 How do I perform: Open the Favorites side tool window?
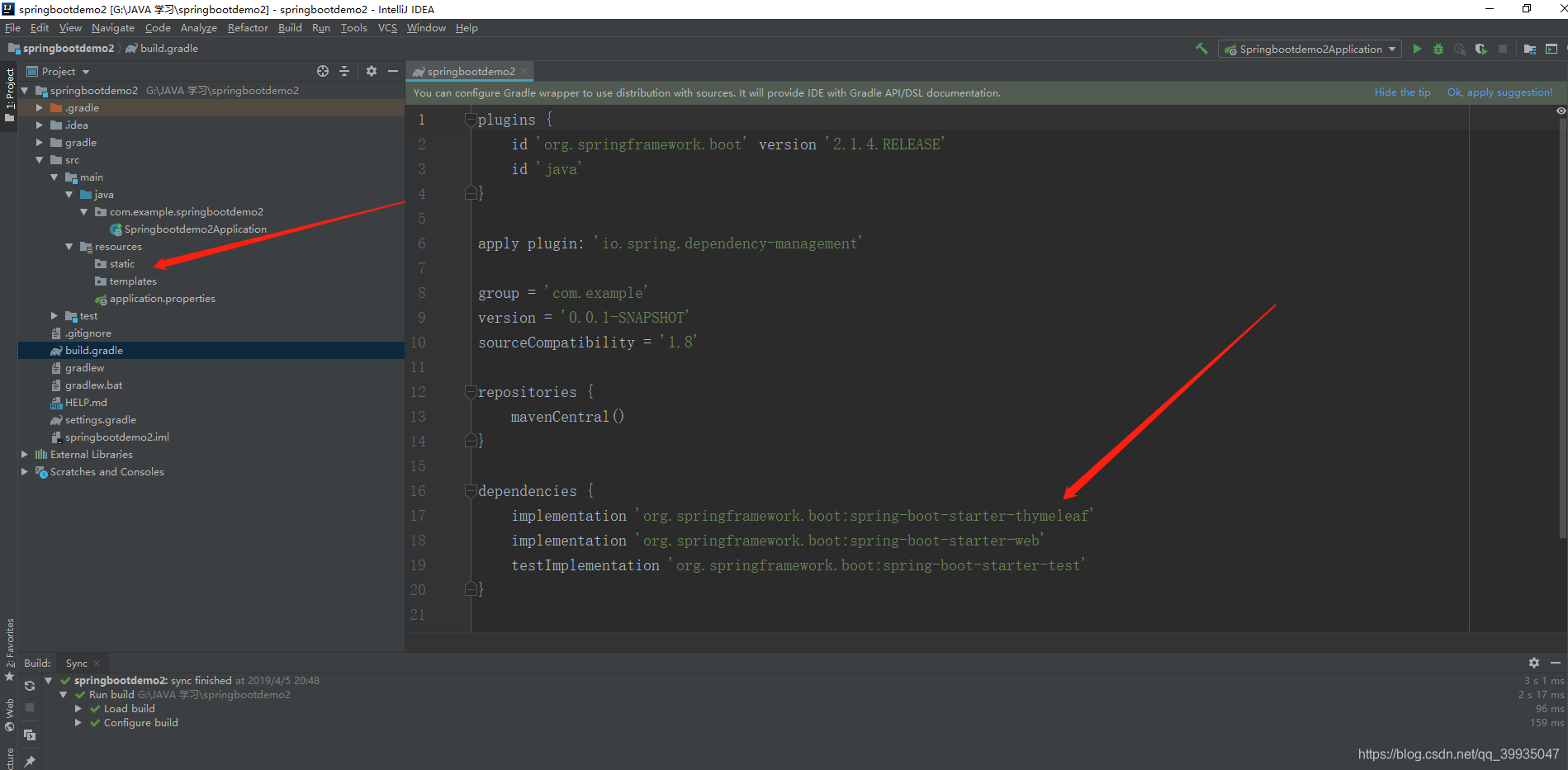pos(9,649)
